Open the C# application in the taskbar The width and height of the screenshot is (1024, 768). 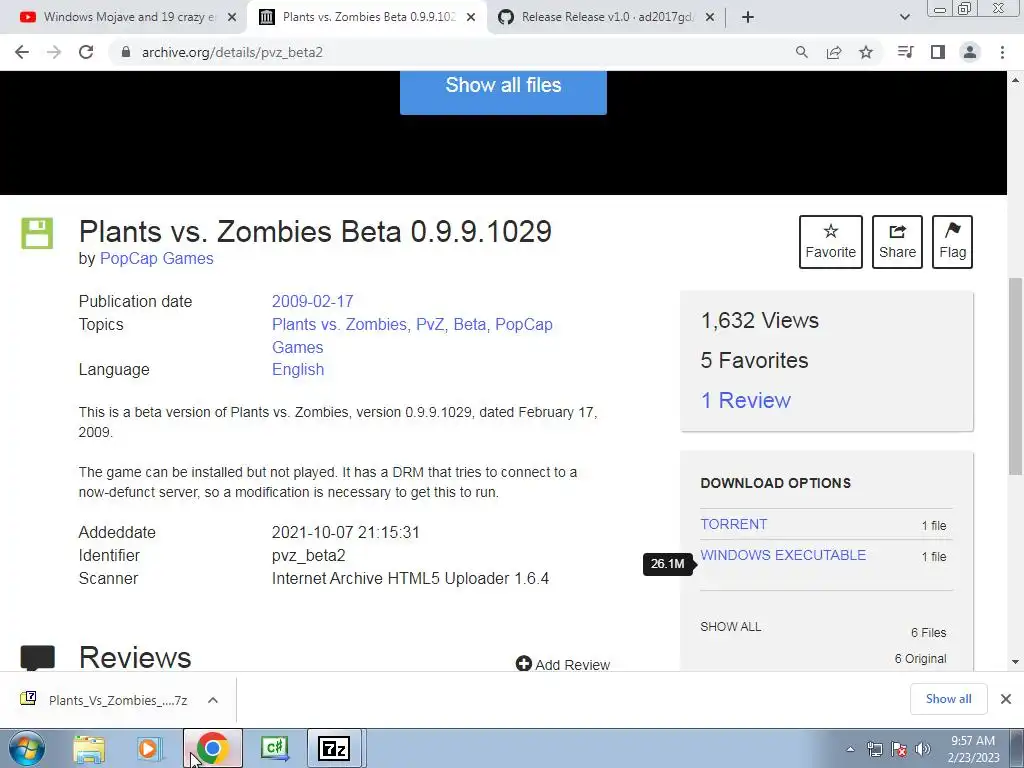coord(274,748)
